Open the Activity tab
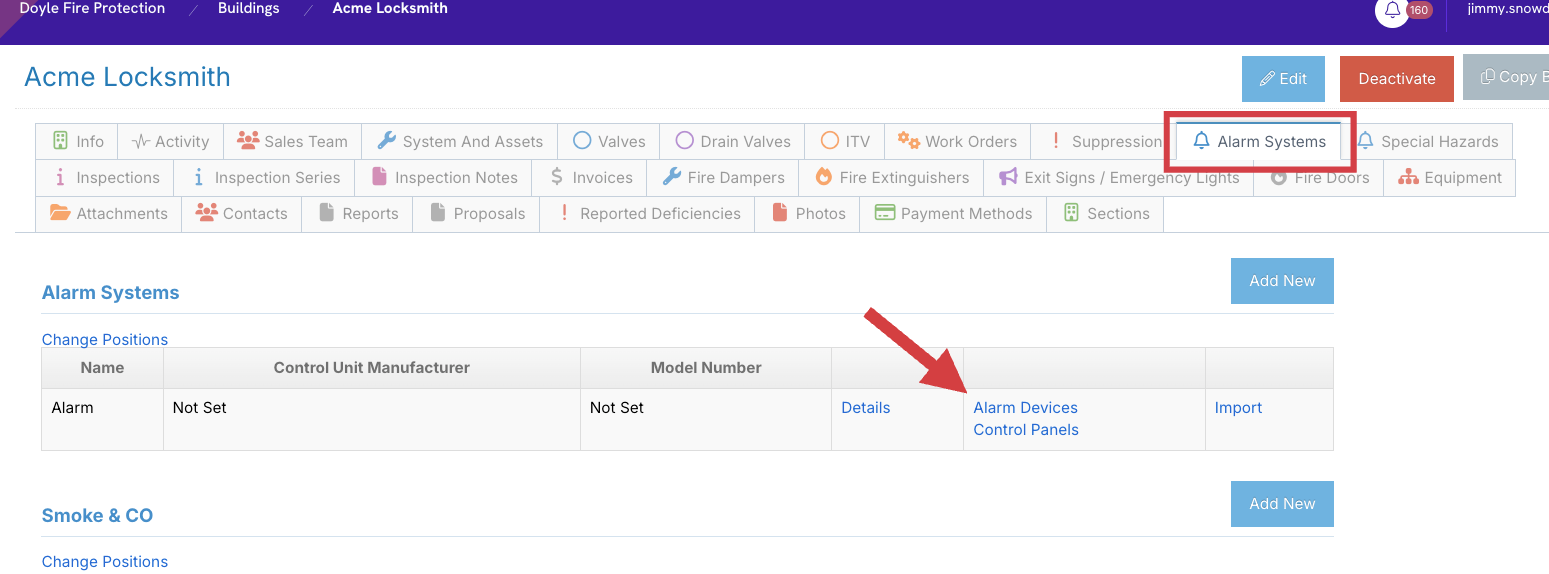This screenshot has width=1549, height=574. 170,141
